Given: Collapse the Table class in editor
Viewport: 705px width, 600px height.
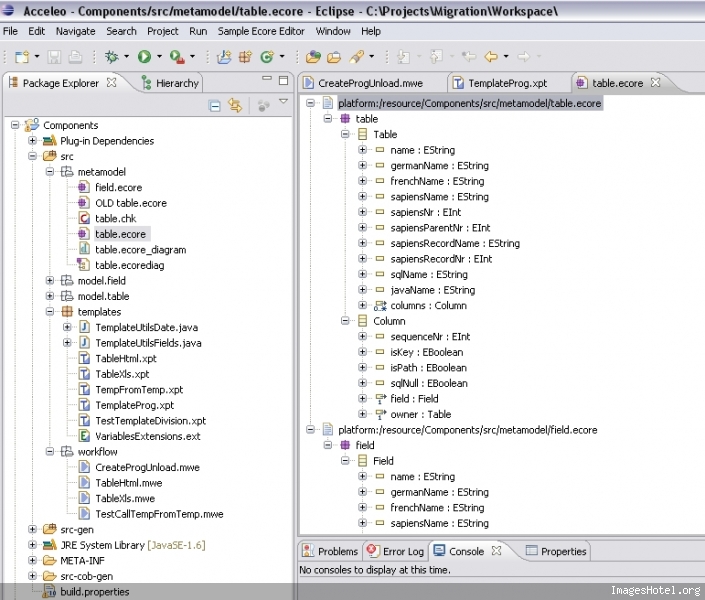Looking at the screenshot, I should click(345, 134).
